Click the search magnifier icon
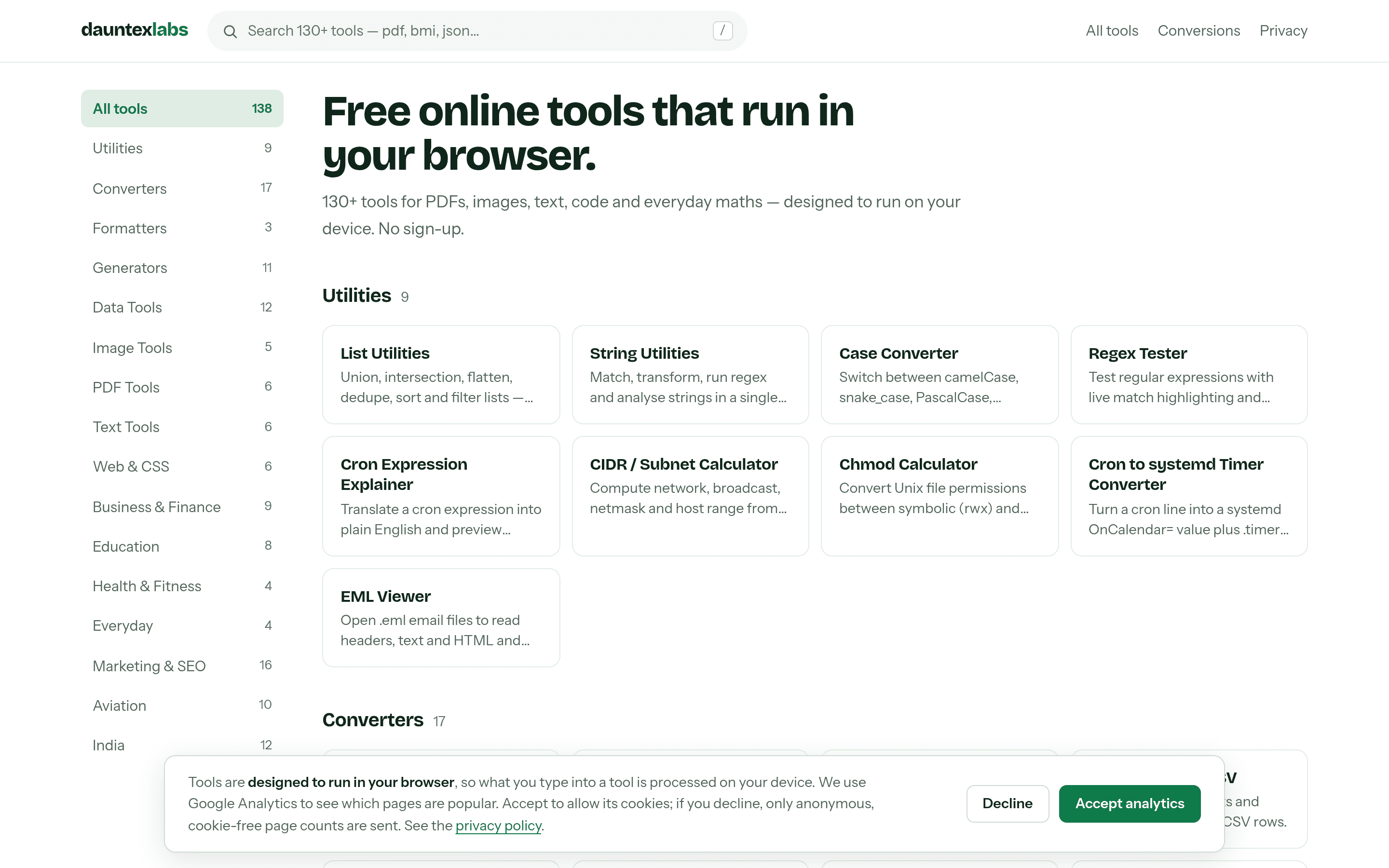 230,31
